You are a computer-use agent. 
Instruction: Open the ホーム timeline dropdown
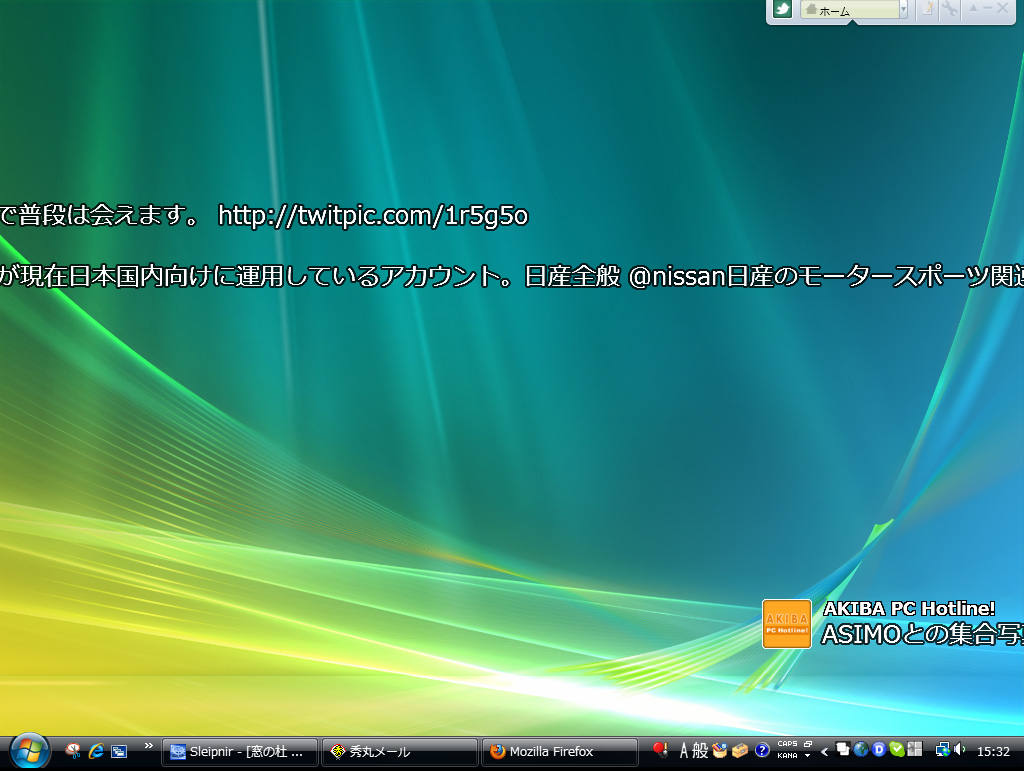(x=903, y=9)
